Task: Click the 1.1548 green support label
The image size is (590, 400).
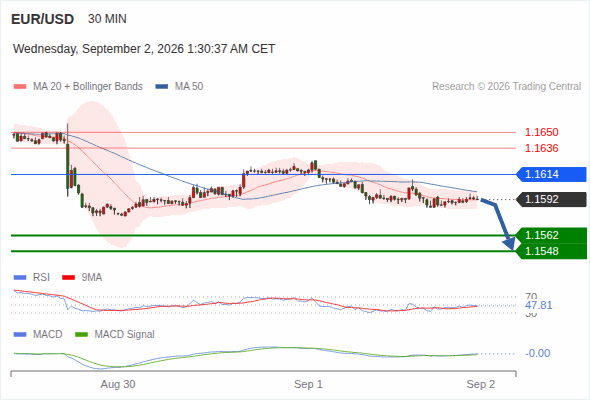Action: [551, 251]
